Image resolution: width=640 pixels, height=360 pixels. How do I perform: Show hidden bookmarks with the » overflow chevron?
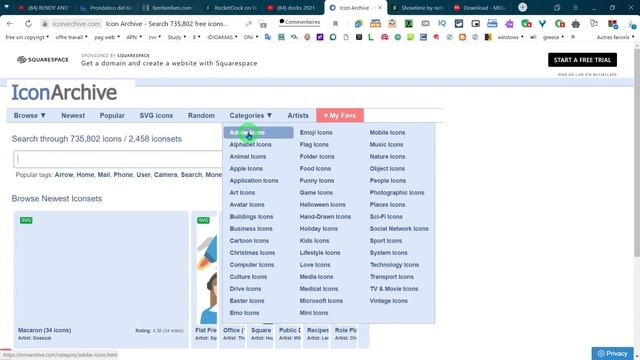(x=573, y=37)
